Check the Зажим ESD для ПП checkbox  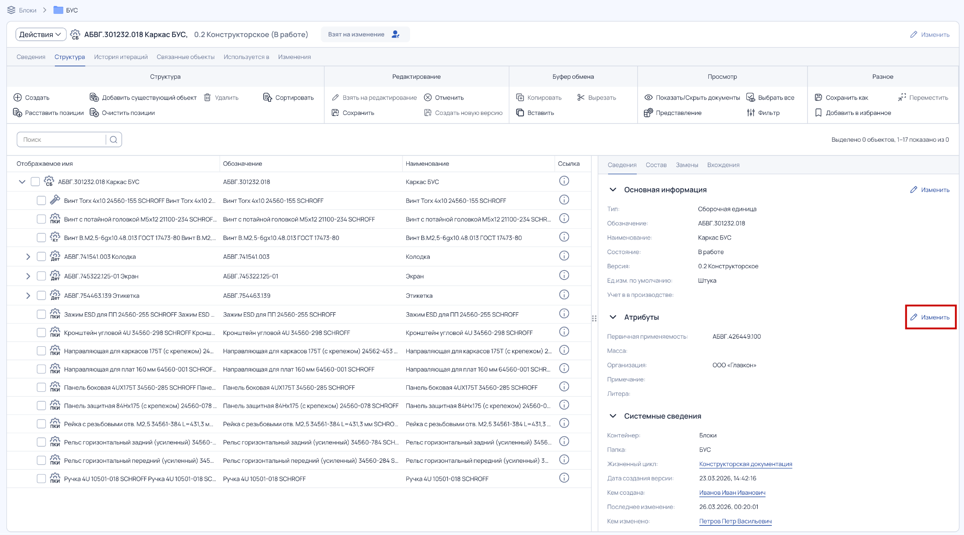tap(41, 314)
